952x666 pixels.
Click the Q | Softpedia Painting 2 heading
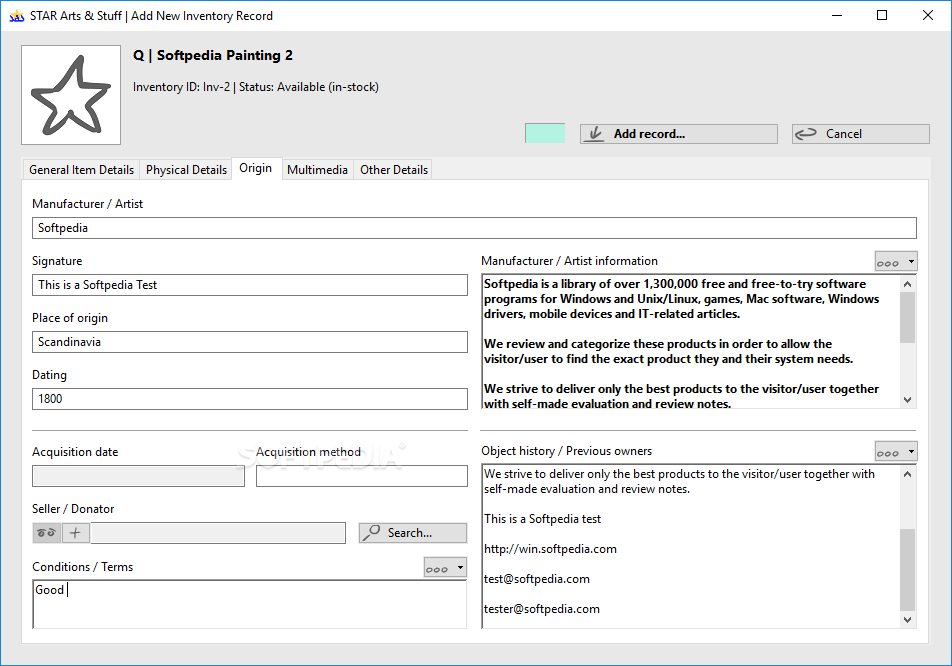[x=212, y=55]
